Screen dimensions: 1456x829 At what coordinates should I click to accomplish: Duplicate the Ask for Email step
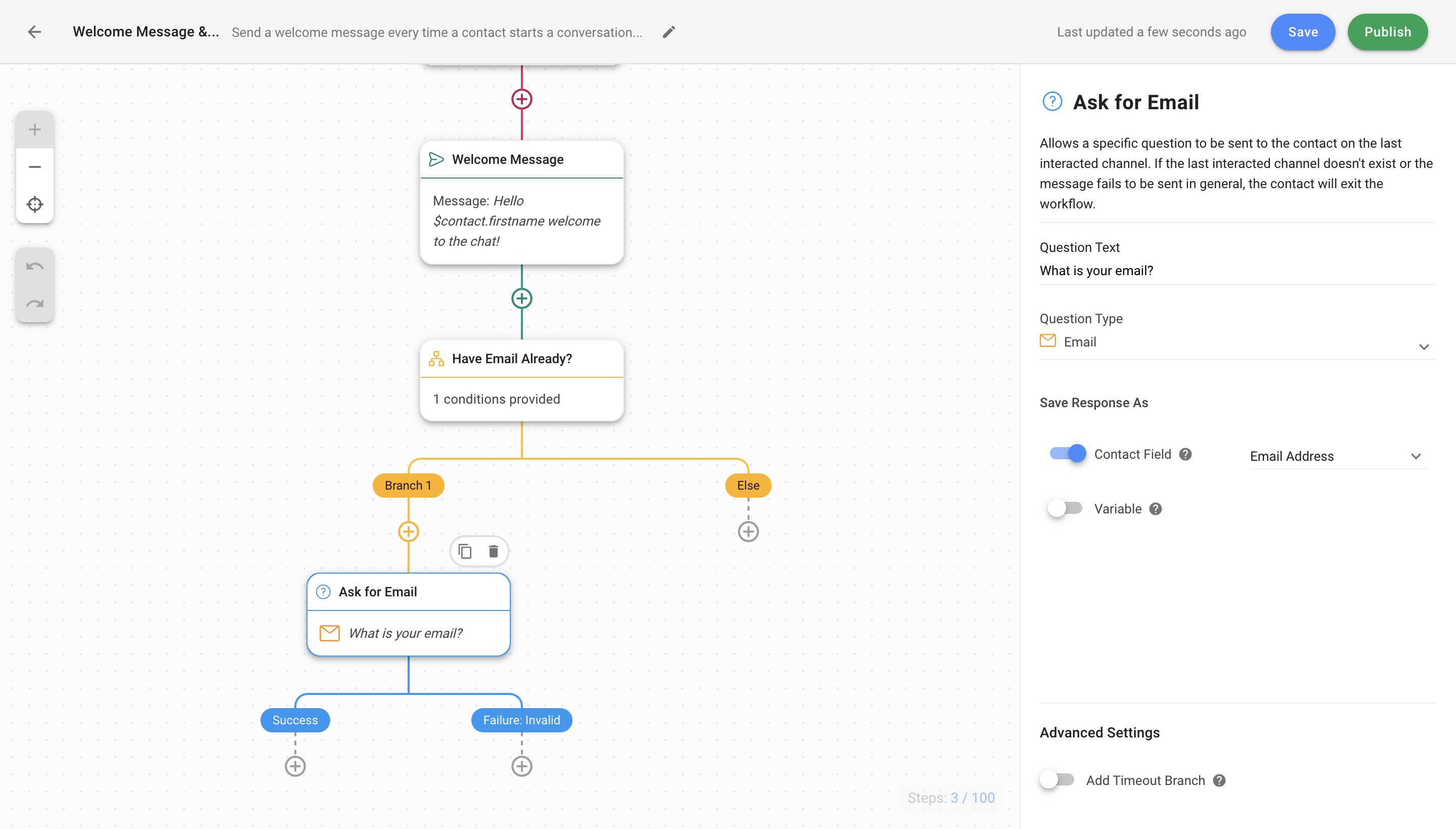coord(465,551)
